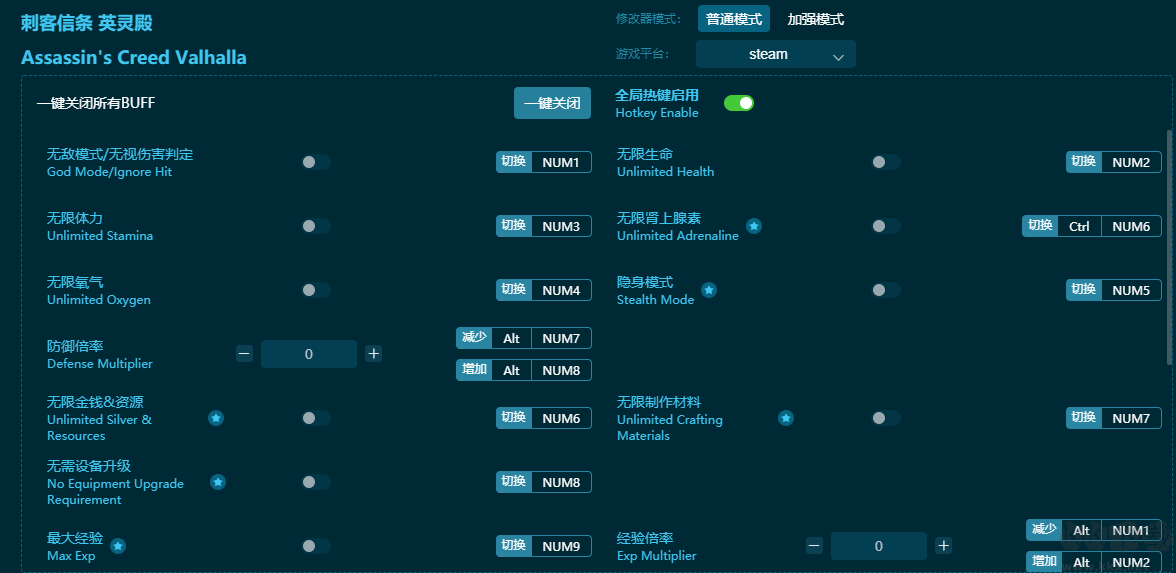
Task: Click NUM1 hotkey for God Mode
Action: pos(561,162)
